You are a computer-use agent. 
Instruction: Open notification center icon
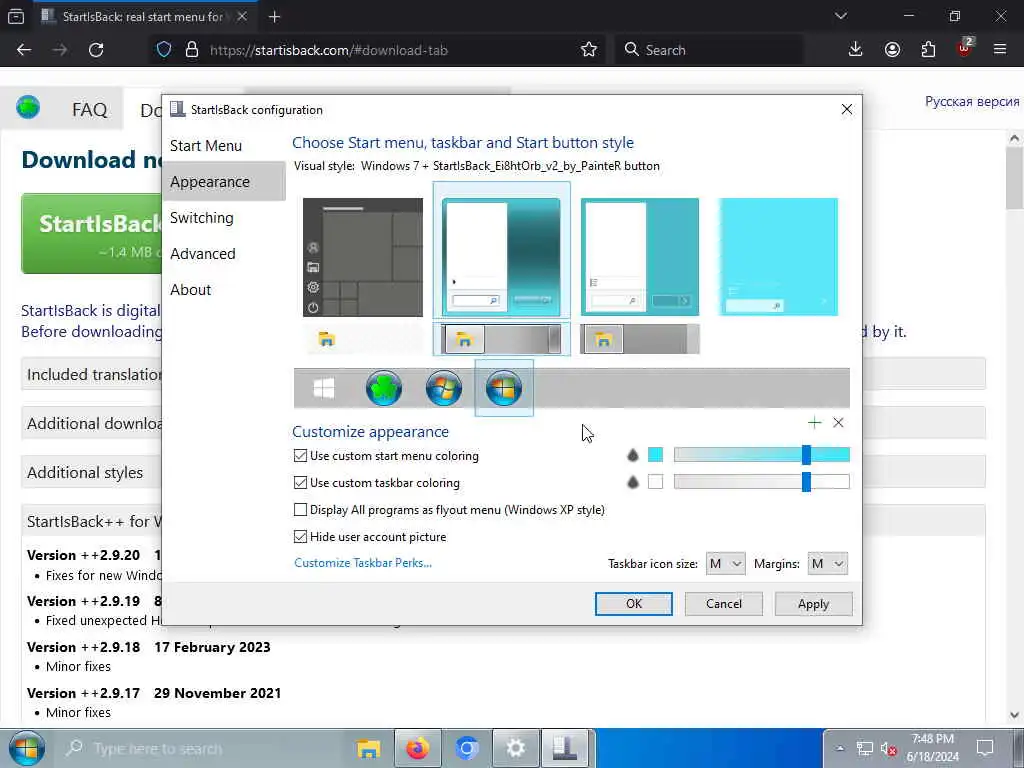point(985,748)
